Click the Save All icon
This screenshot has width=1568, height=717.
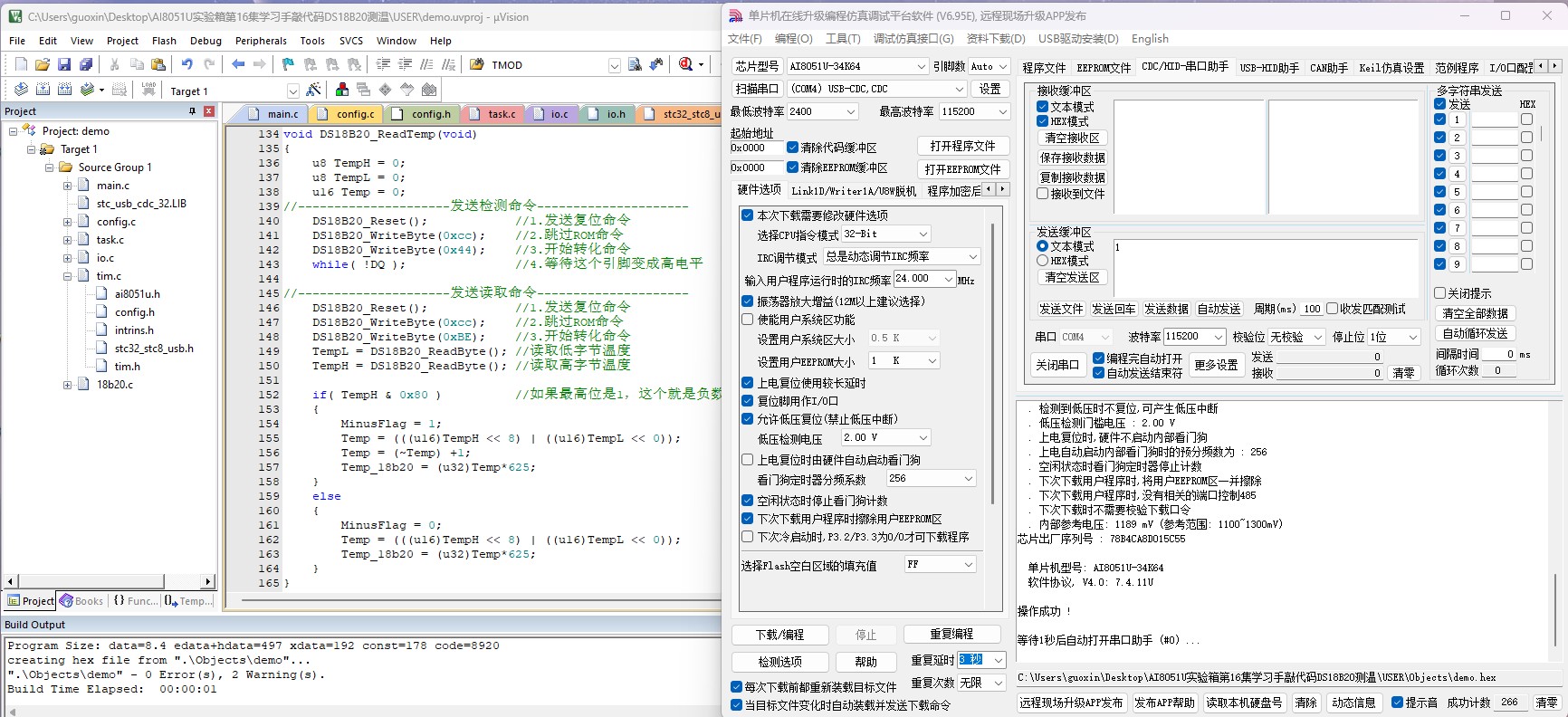click(x=86, y=64)
